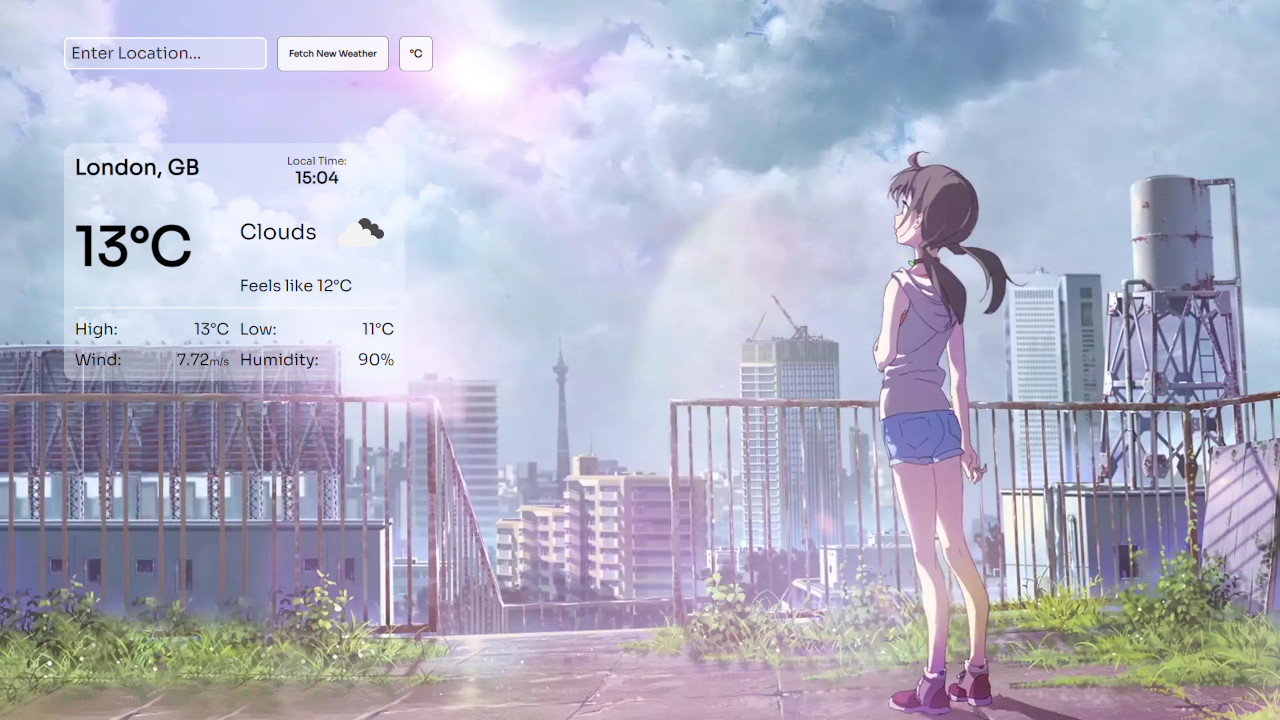Toggle the °C temperature unit button

(416, 54)
